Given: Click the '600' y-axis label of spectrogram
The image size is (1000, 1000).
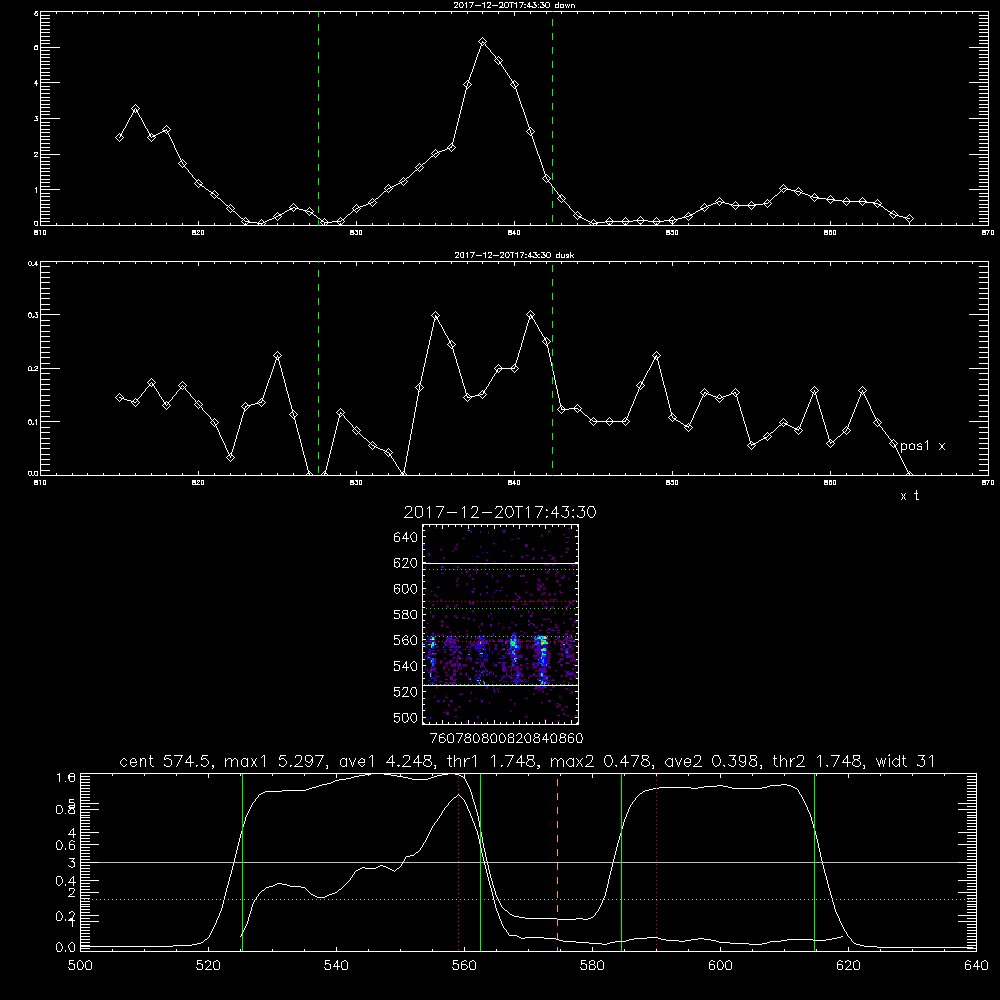Looking at the screenshot, I should 406,589.
